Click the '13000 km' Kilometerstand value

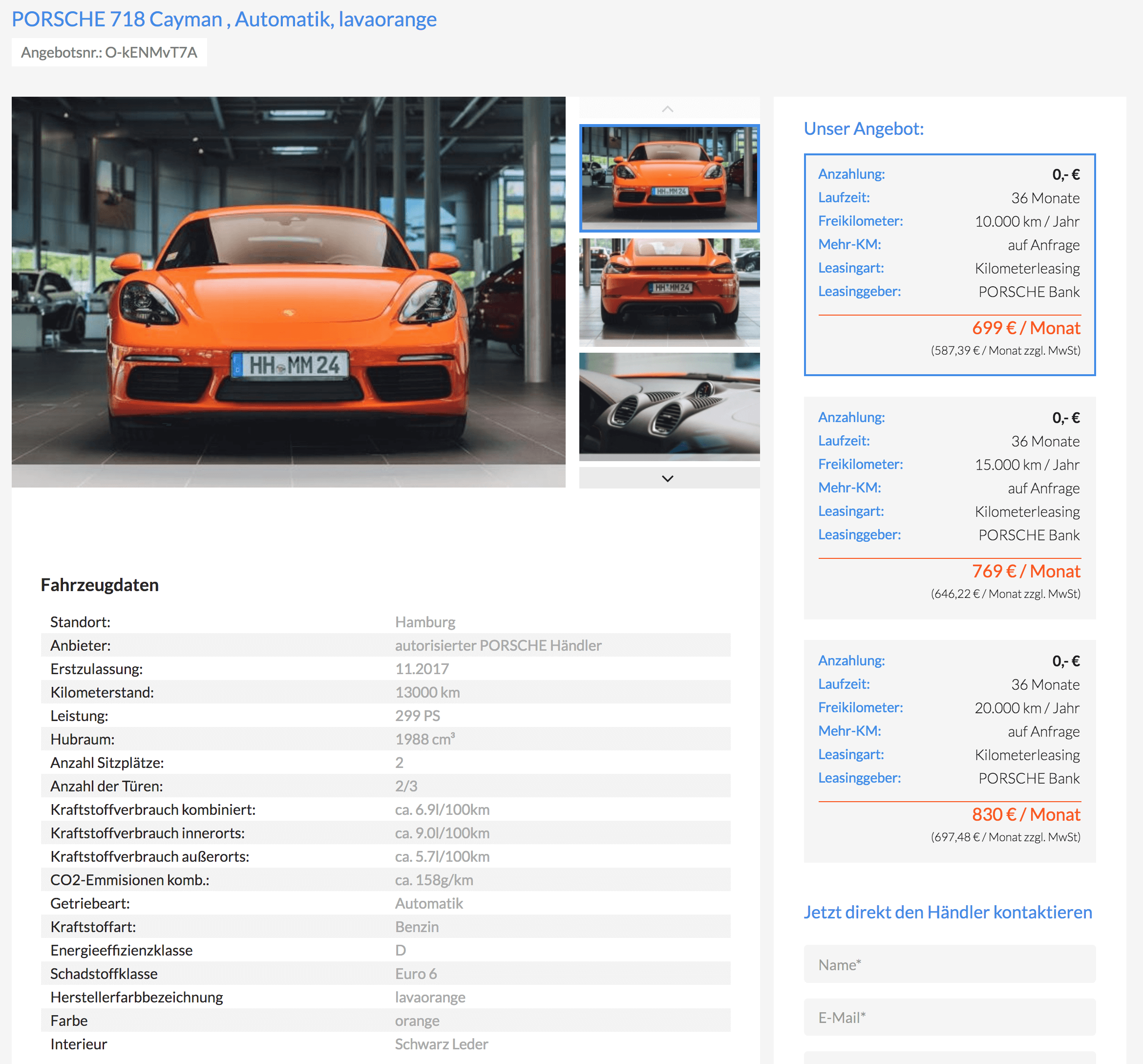[x=427, y=692]
